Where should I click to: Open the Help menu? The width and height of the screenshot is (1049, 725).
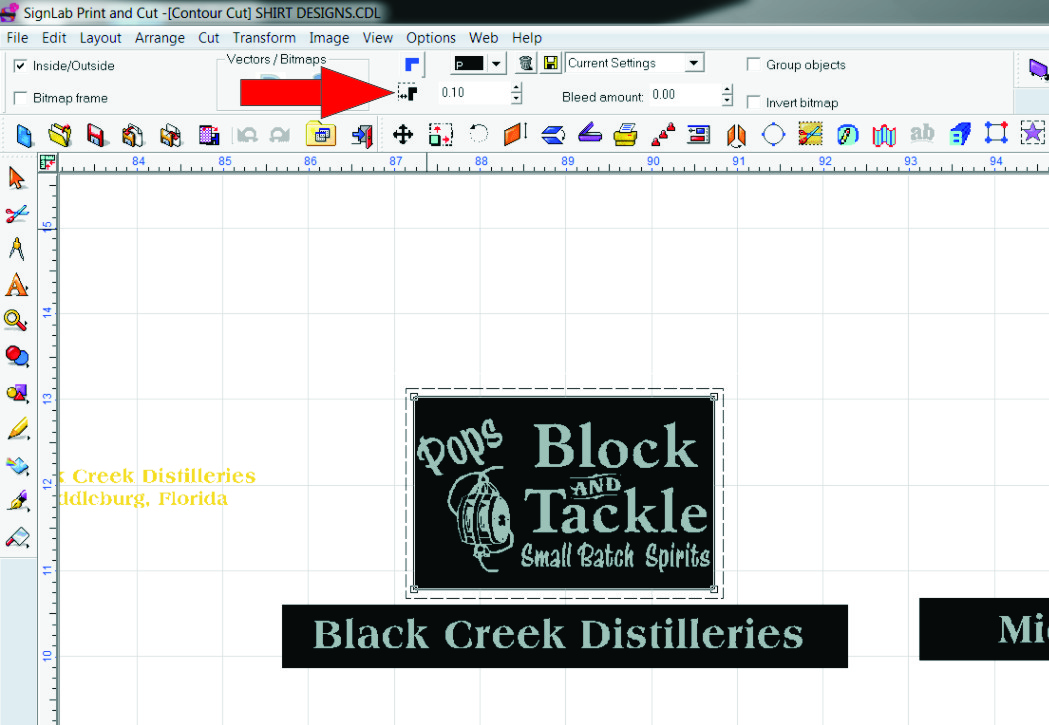click(527, 38)
